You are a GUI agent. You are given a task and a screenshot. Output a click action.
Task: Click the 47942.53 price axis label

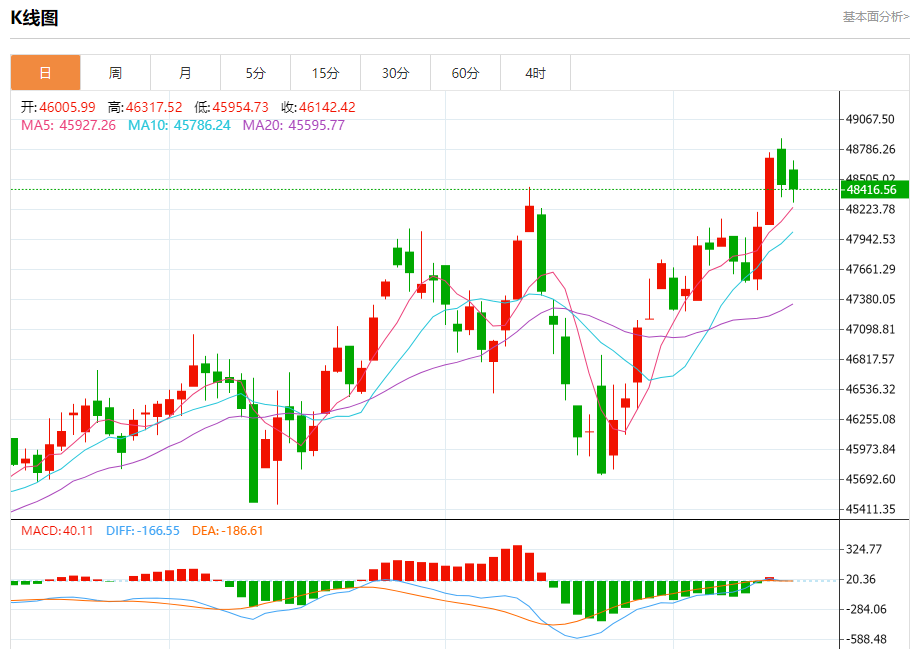coord(870,239)
